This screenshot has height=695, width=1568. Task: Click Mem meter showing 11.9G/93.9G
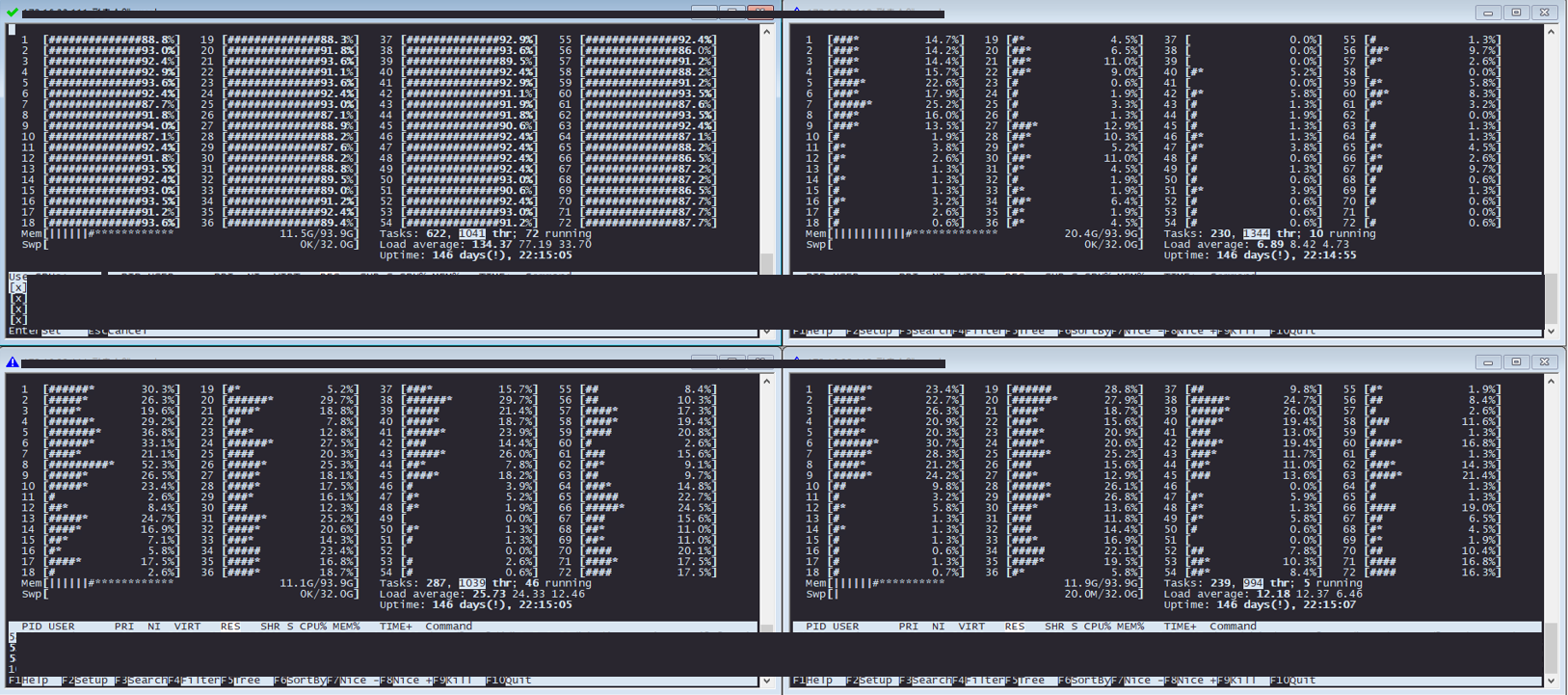point(974,584)
